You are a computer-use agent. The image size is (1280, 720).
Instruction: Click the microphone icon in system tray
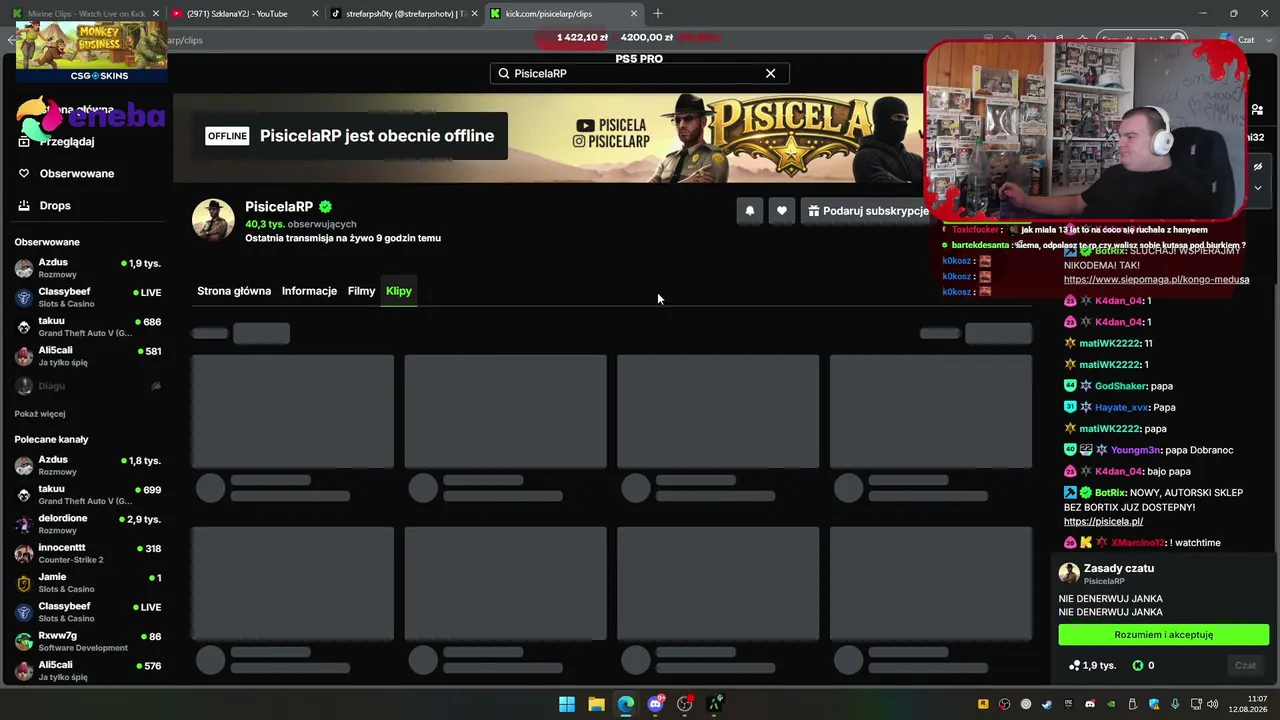pos(1175,704)
